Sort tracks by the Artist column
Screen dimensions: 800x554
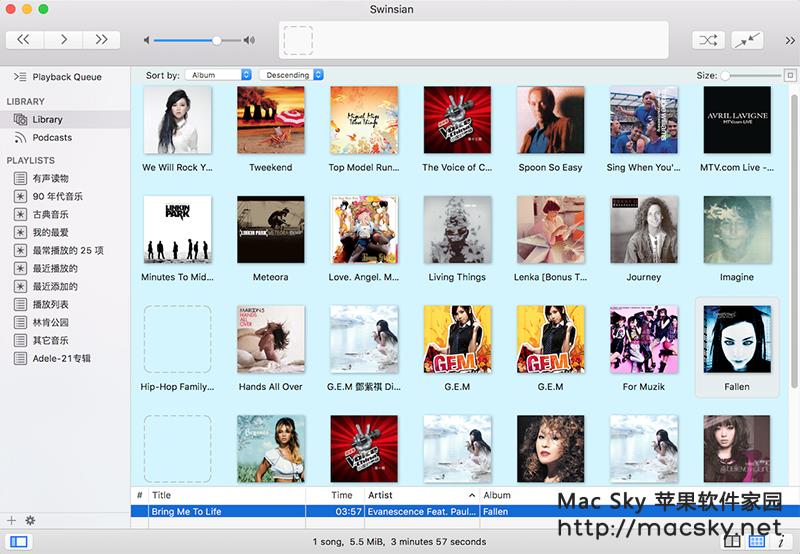pos(422,495)
